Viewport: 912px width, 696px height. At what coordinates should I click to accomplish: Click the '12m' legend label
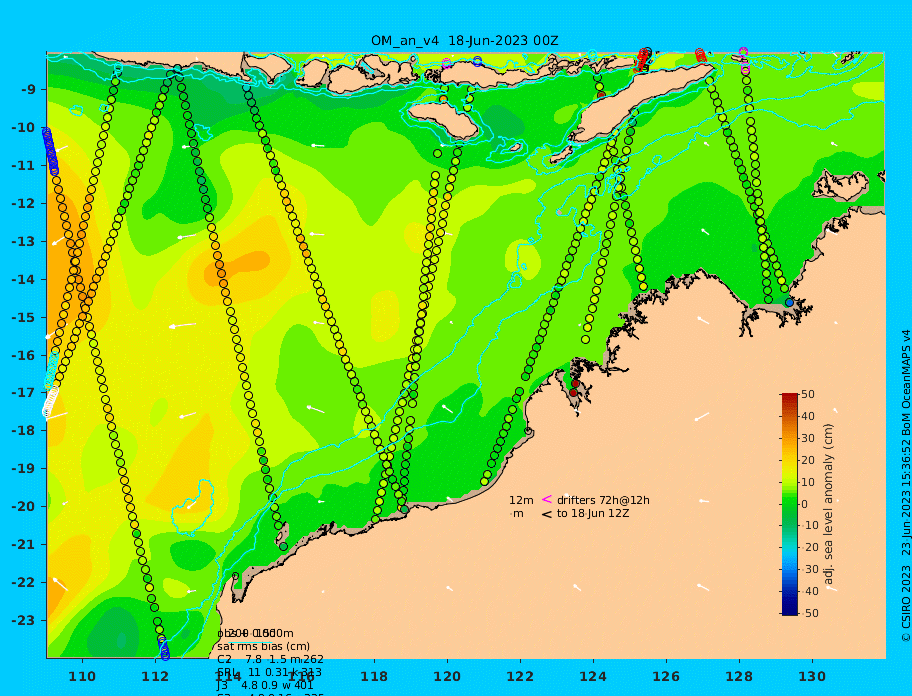tap(521, 500)
